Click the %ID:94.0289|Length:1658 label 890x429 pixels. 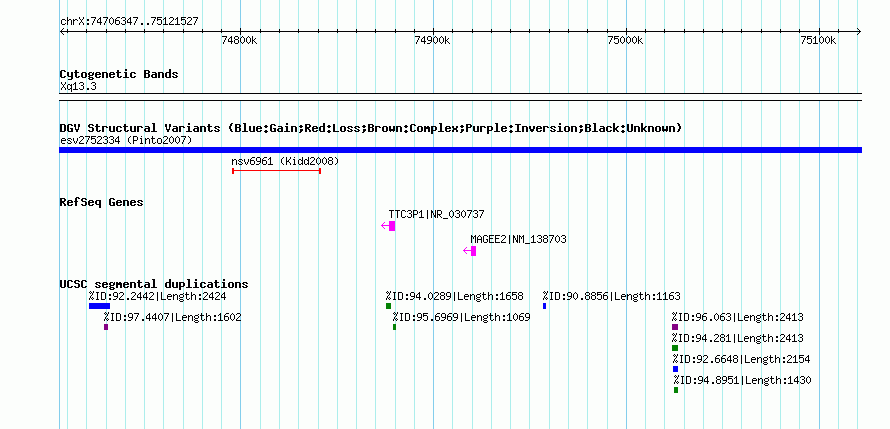point(455,296)
